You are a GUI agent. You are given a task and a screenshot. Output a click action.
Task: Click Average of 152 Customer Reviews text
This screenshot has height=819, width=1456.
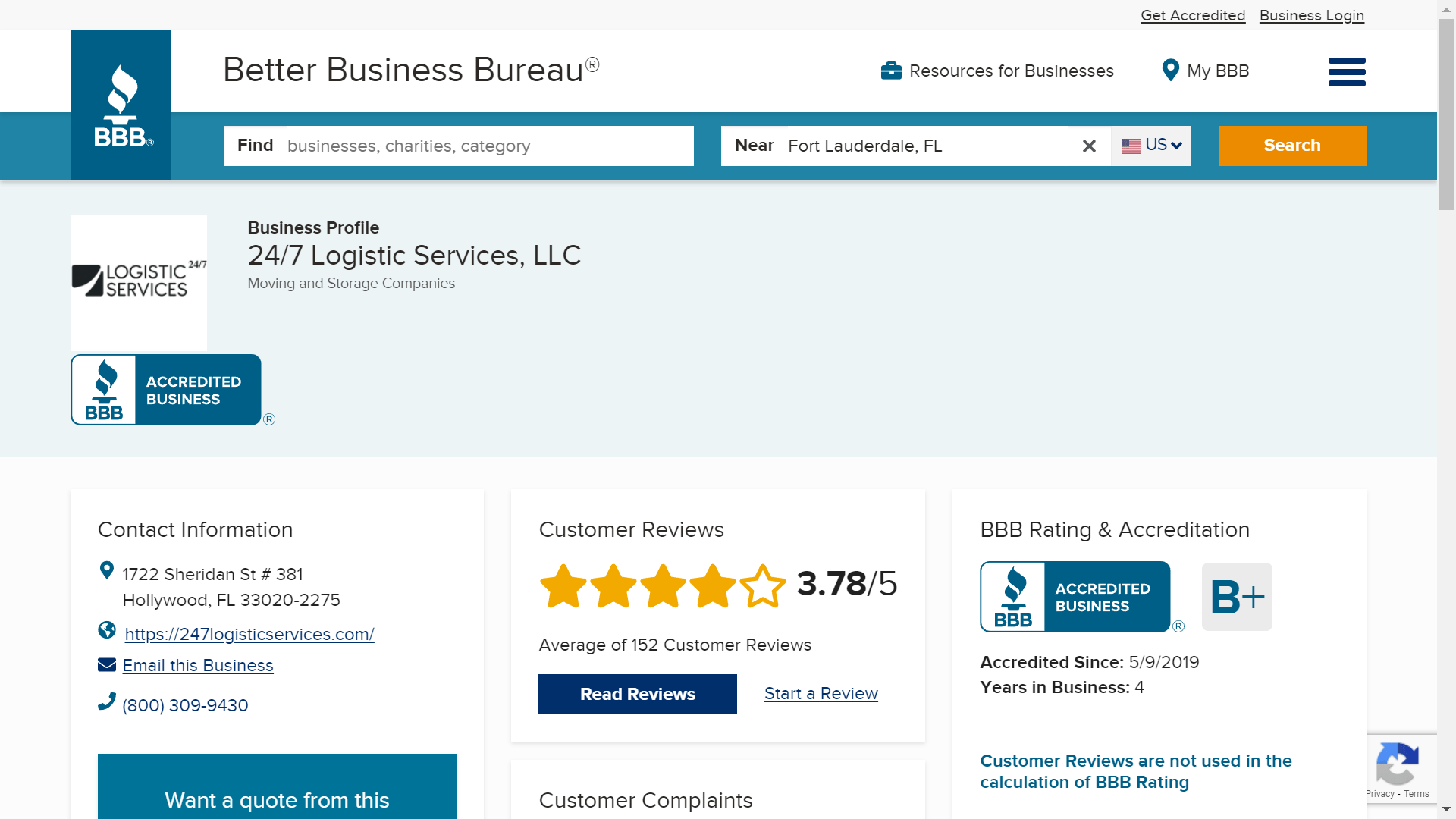pos(675,645)
